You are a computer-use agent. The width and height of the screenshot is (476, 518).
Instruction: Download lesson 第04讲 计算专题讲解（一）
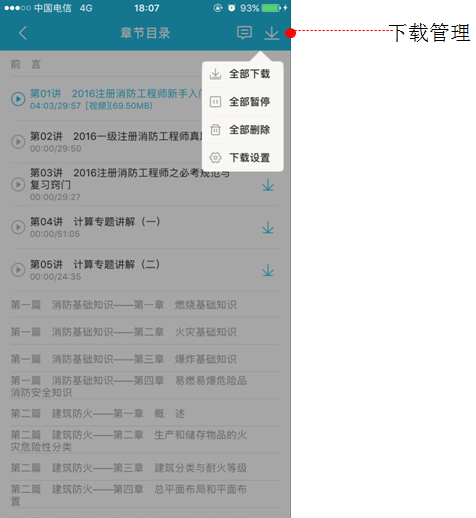point(268,228)
